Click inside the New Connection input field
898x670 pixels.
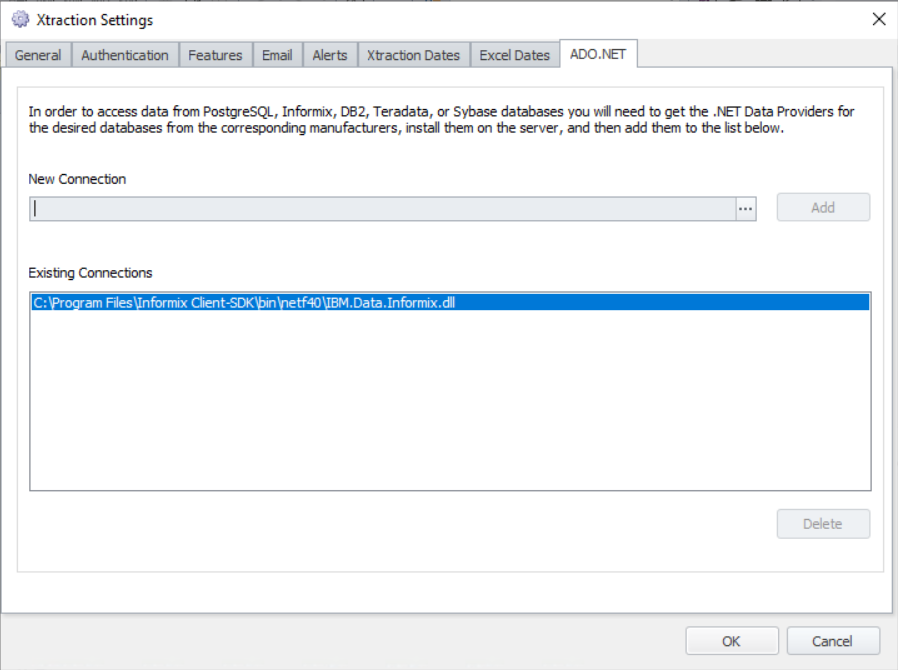(380, 208)
